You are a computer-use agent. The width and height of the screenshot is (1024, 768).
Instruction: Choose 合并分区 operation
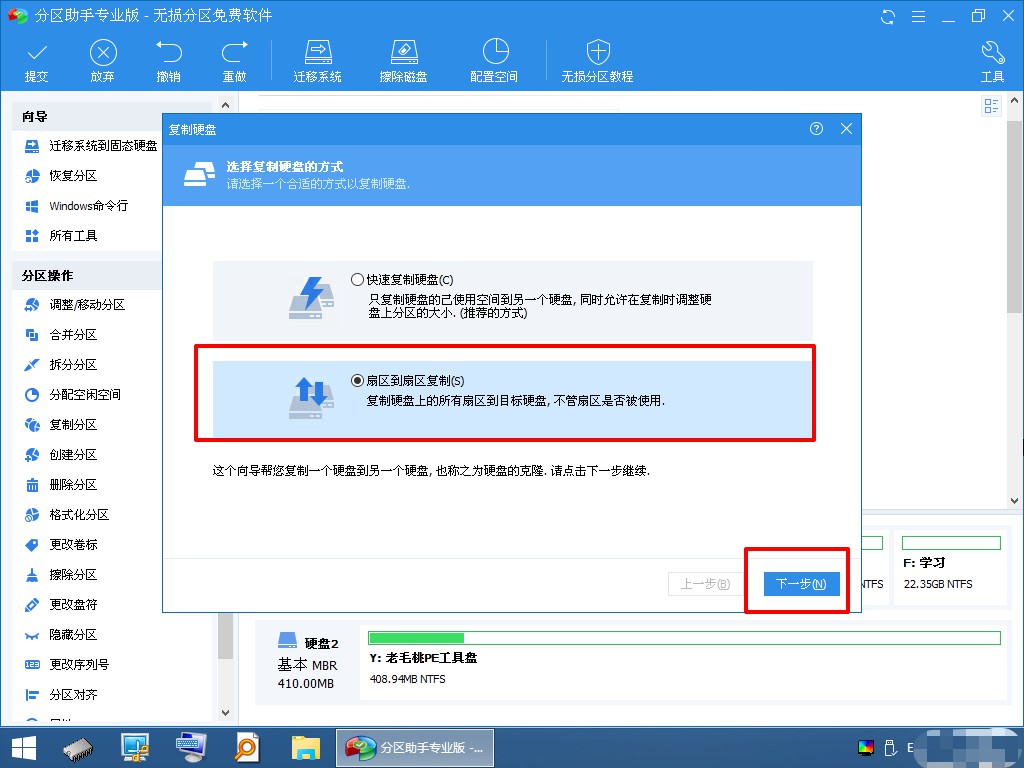[61, 335]
